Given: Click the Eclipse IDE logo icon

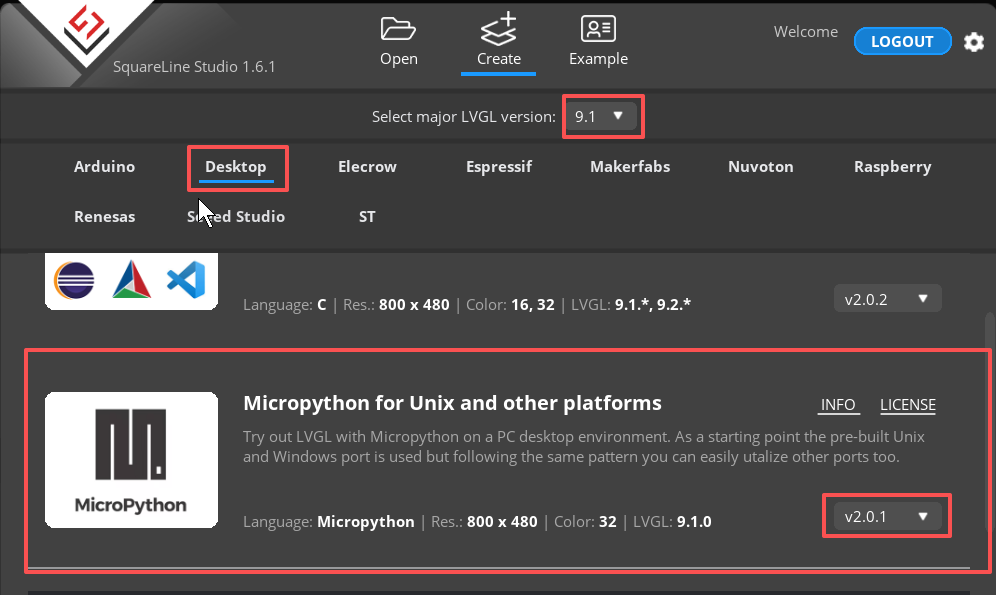Looking at the screenshot, I should pyautogui.click(x=74, y=280).
